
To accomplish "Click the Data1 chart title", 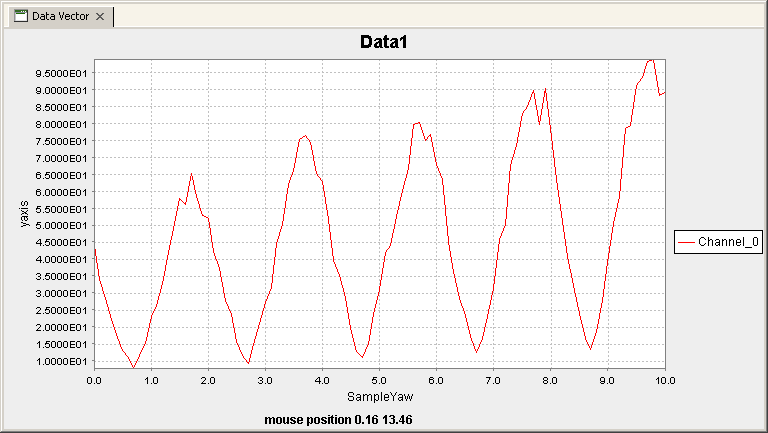I will click(384, 42).
